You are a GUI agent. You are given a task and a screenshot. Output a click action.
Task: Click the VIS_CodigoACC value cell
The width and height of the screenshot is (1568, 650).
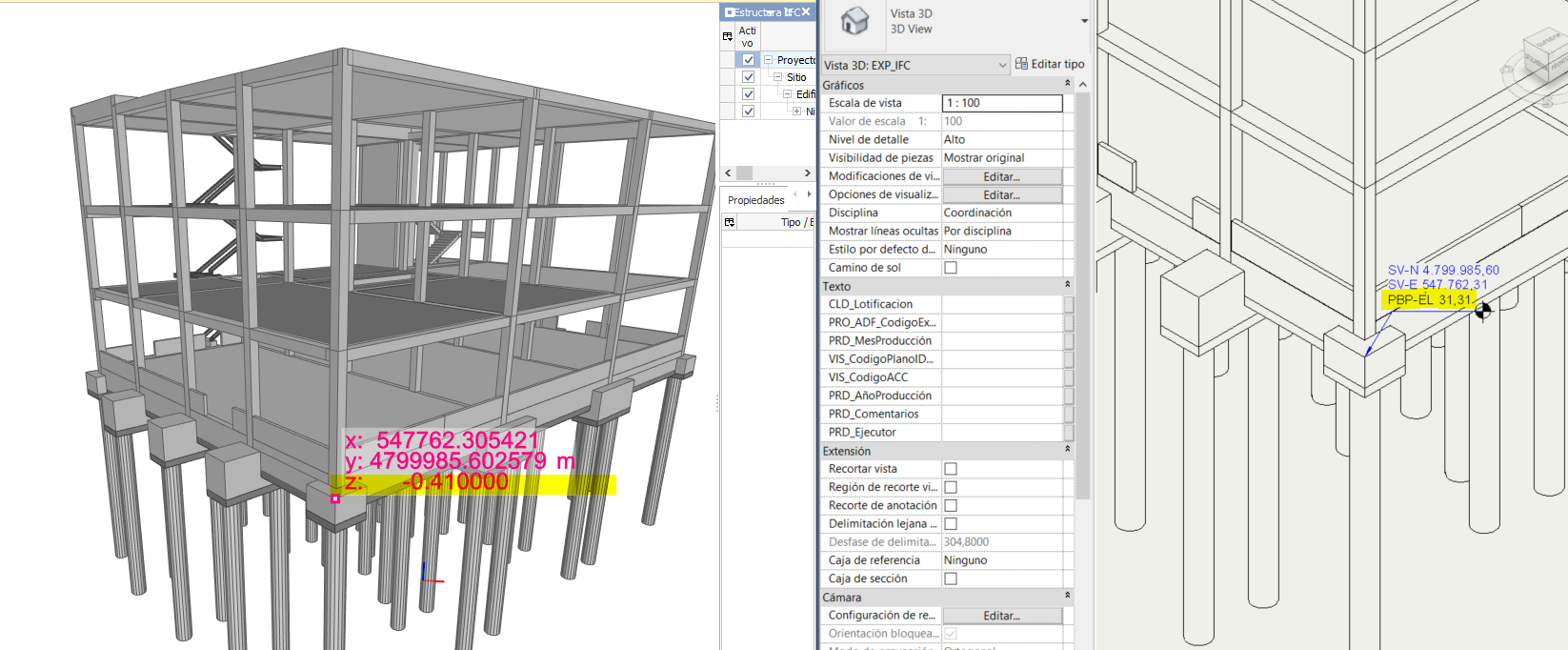[1002, 377]
